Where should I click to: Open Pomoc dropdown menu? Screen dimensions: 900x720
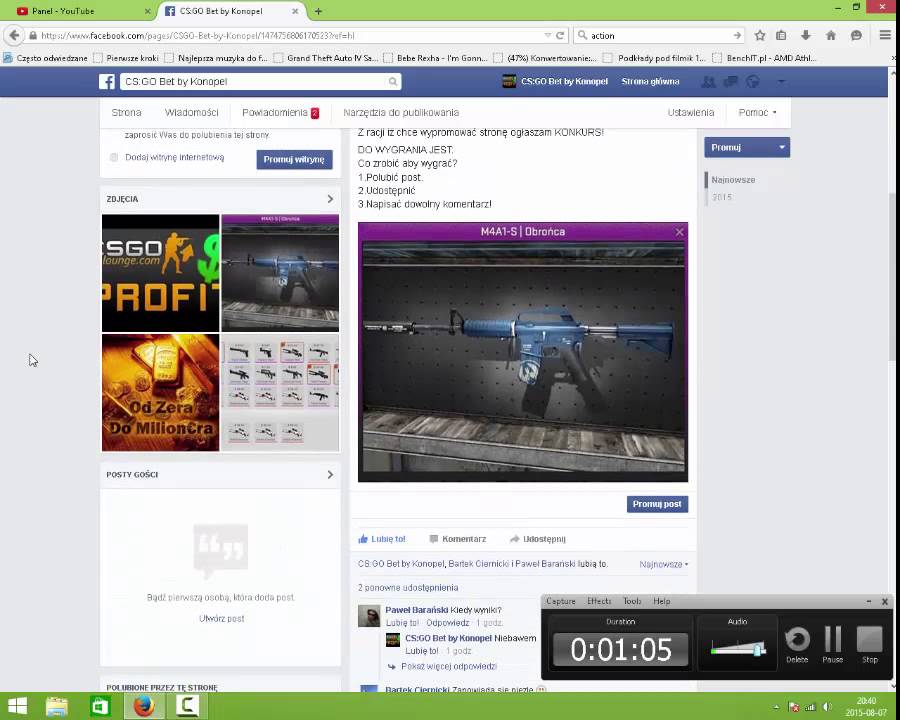(x=757, y=113)
